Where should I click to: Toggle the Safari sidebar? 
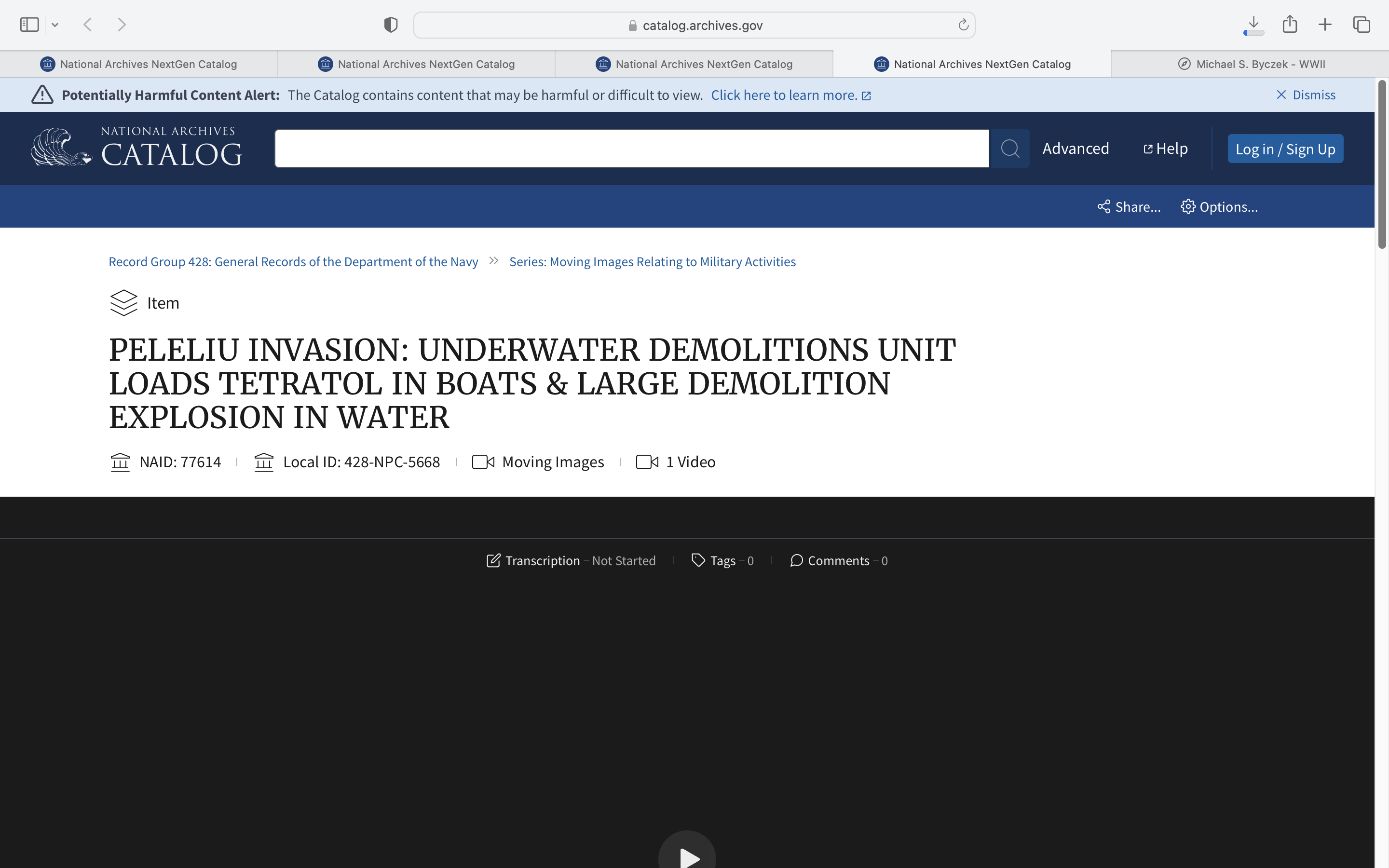[x=29, y=25]
